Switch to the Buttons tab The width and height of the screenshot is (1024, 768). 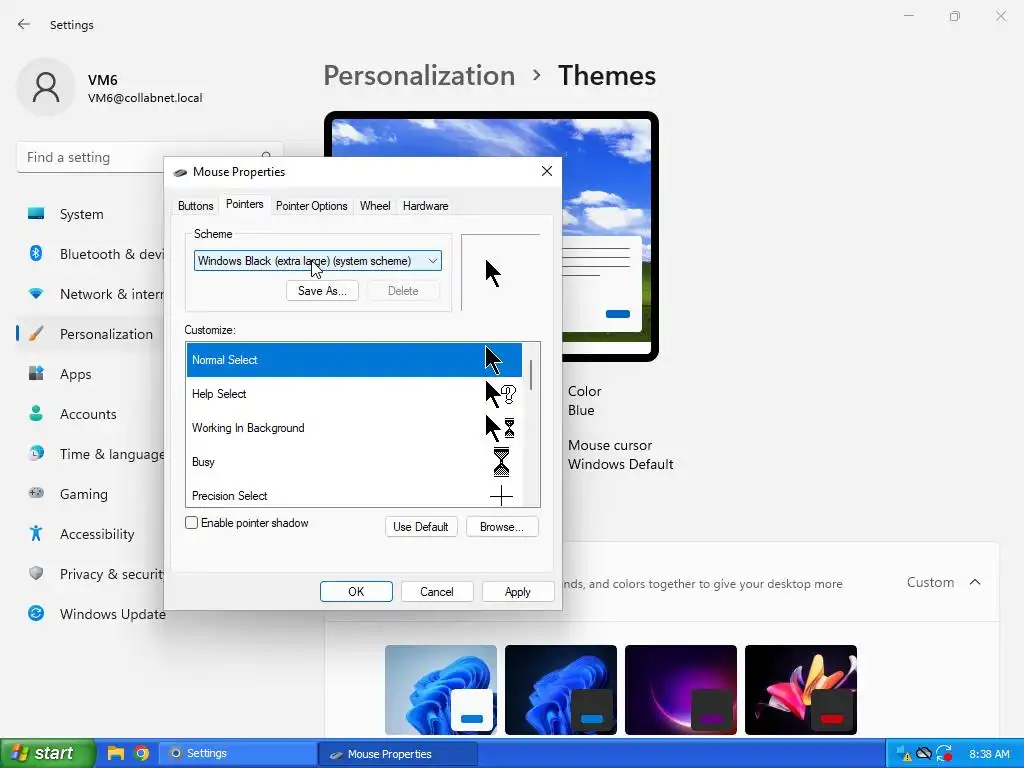195,206
